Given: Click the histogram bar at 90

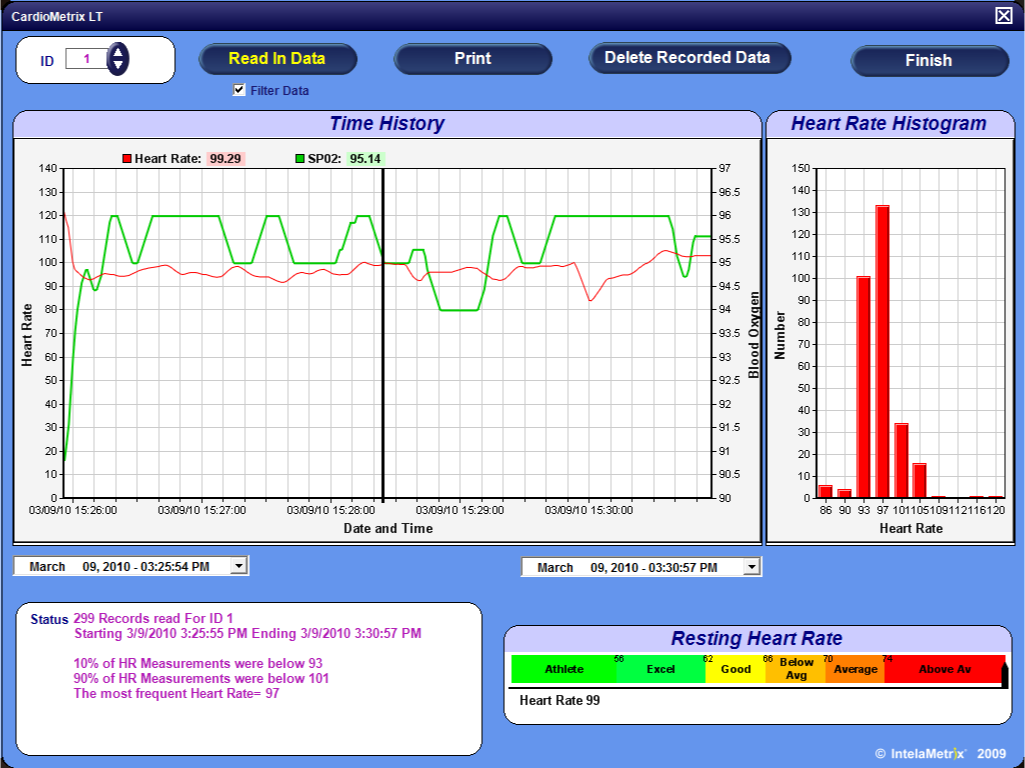Looking at the screenshot, I should (x=845, y=493).
